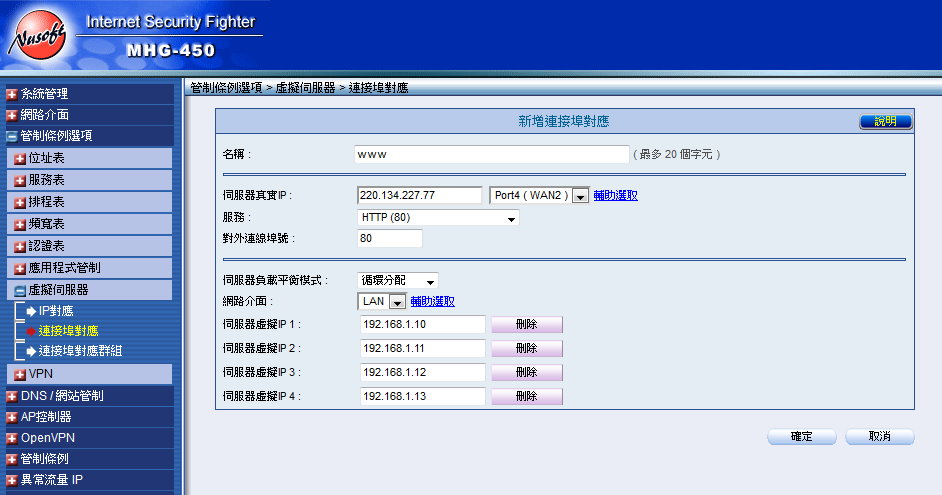Expand the 系統管理 menu plus icon
This screenshot has width=942, height=495.
coord(12,94)
